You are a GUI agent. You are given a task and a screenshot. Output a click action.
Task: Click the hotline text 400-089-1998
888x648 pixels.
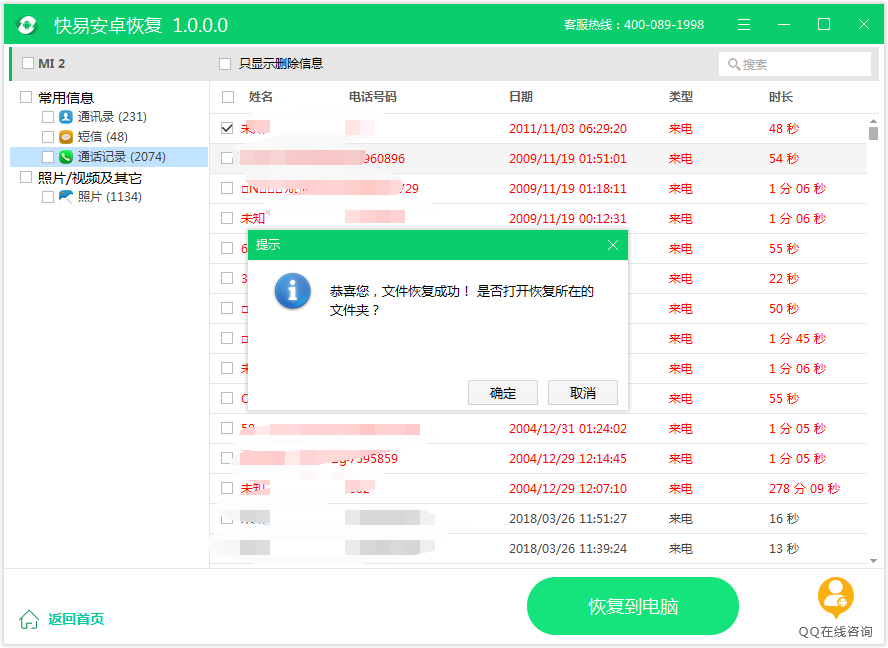click(x=664, y=25)
